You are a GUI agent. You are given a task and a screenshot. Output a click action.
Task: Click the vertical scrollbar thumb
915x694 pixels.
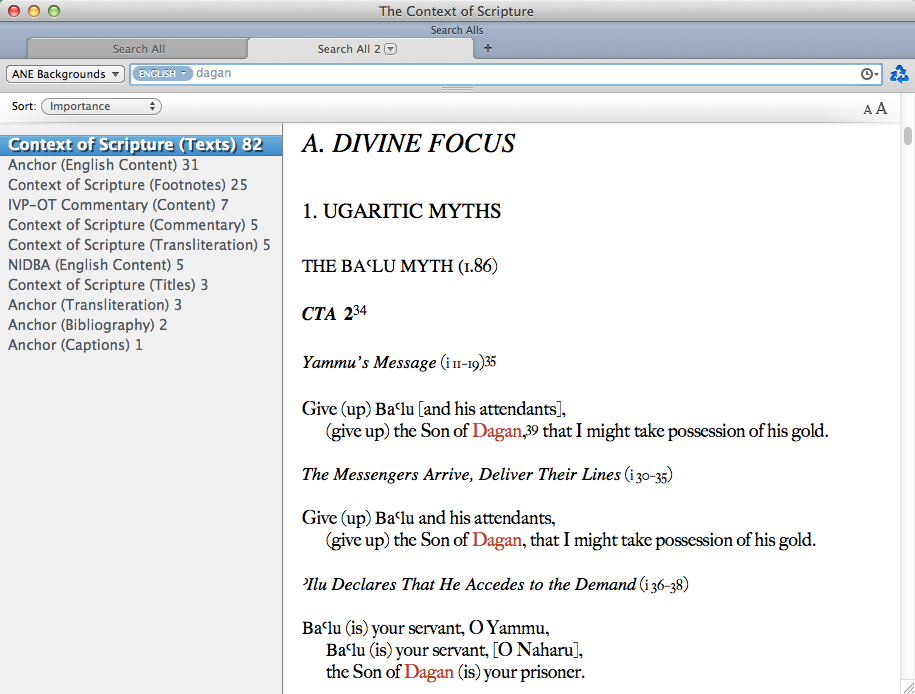coord(907,136)
